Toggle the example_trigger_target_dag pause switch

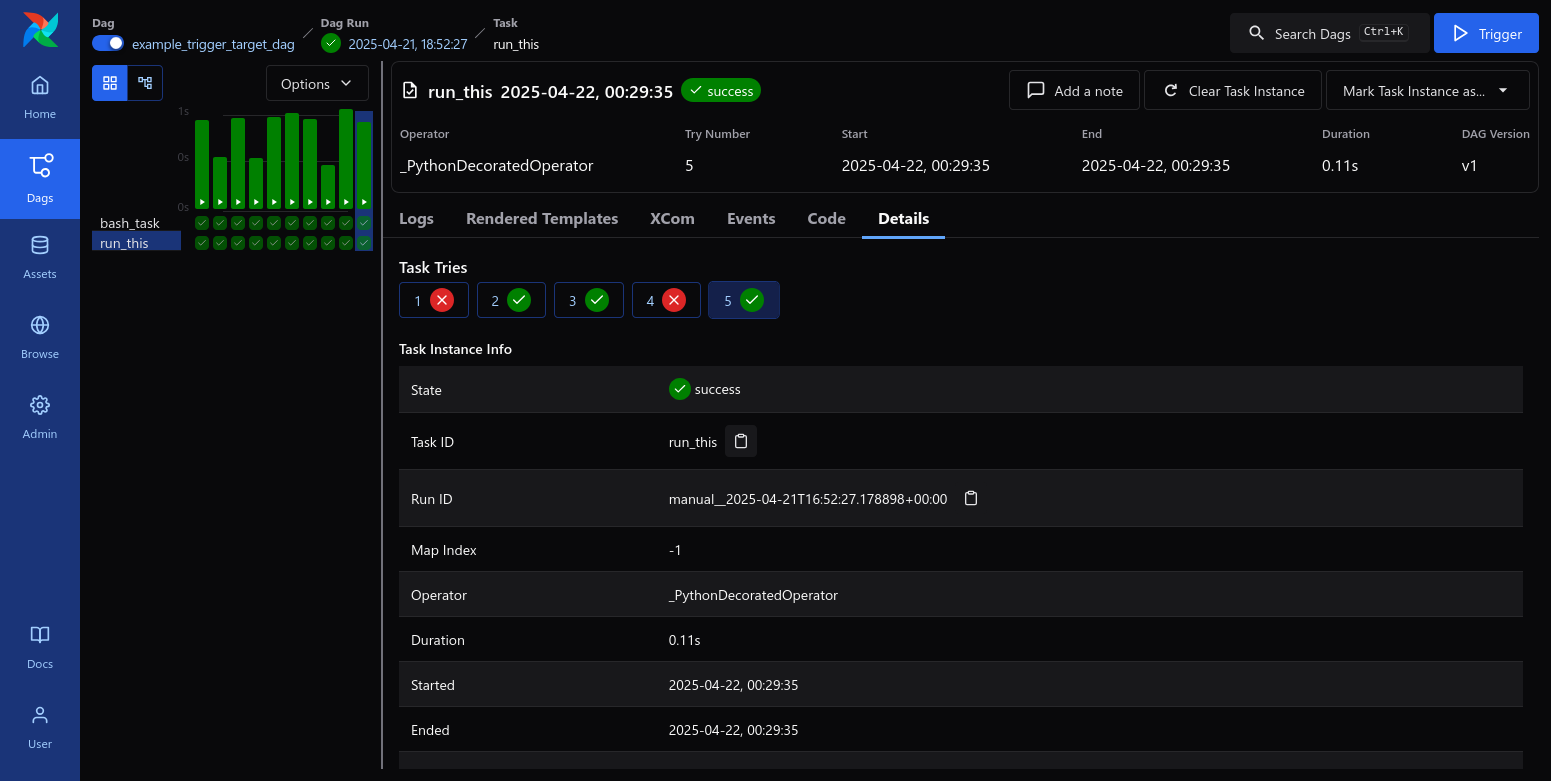point(108,43)
